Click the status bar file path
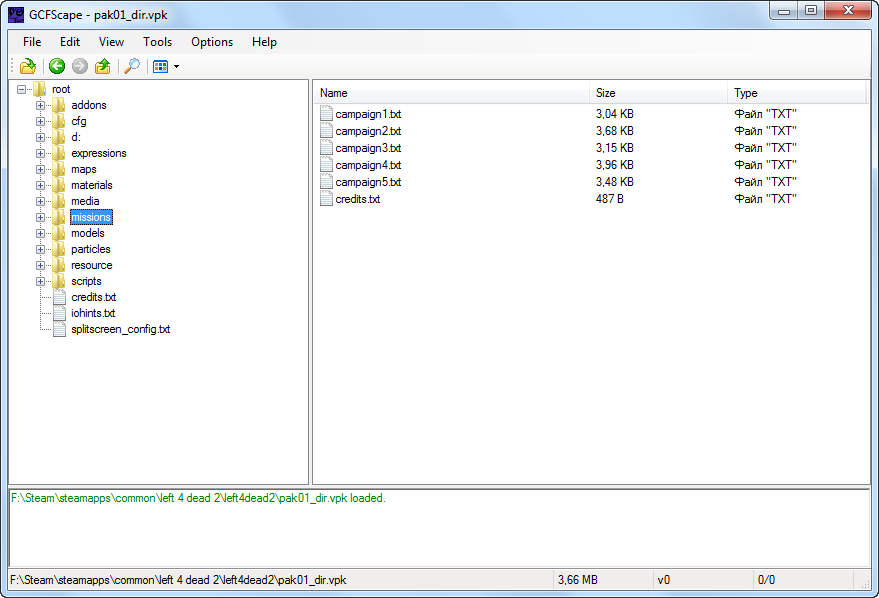Screen dimensions: 879x598 point(178,580)
